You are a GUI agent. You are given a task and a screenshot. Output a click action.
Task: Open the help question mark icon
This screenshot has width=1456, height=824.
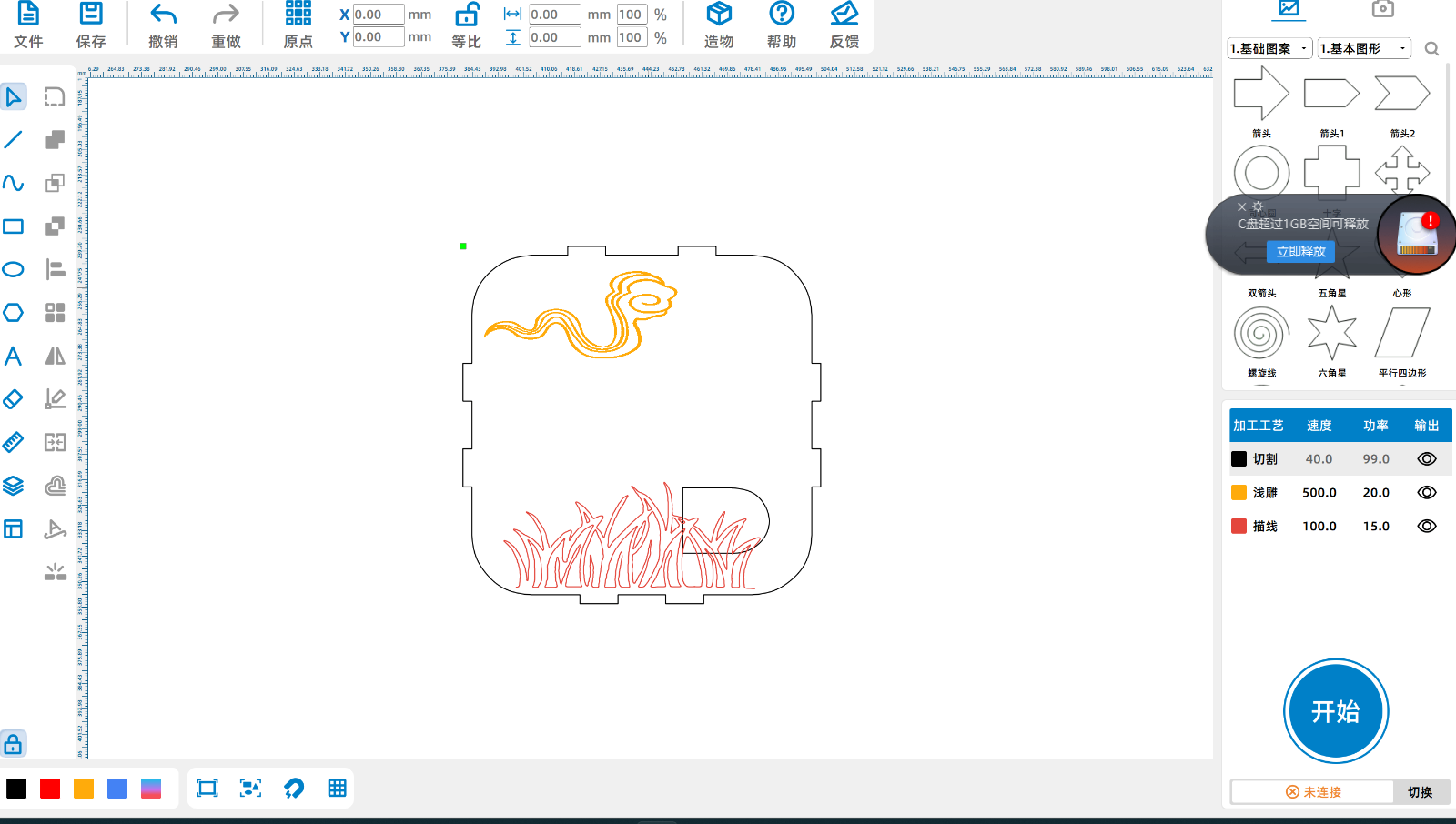point(781,15)
